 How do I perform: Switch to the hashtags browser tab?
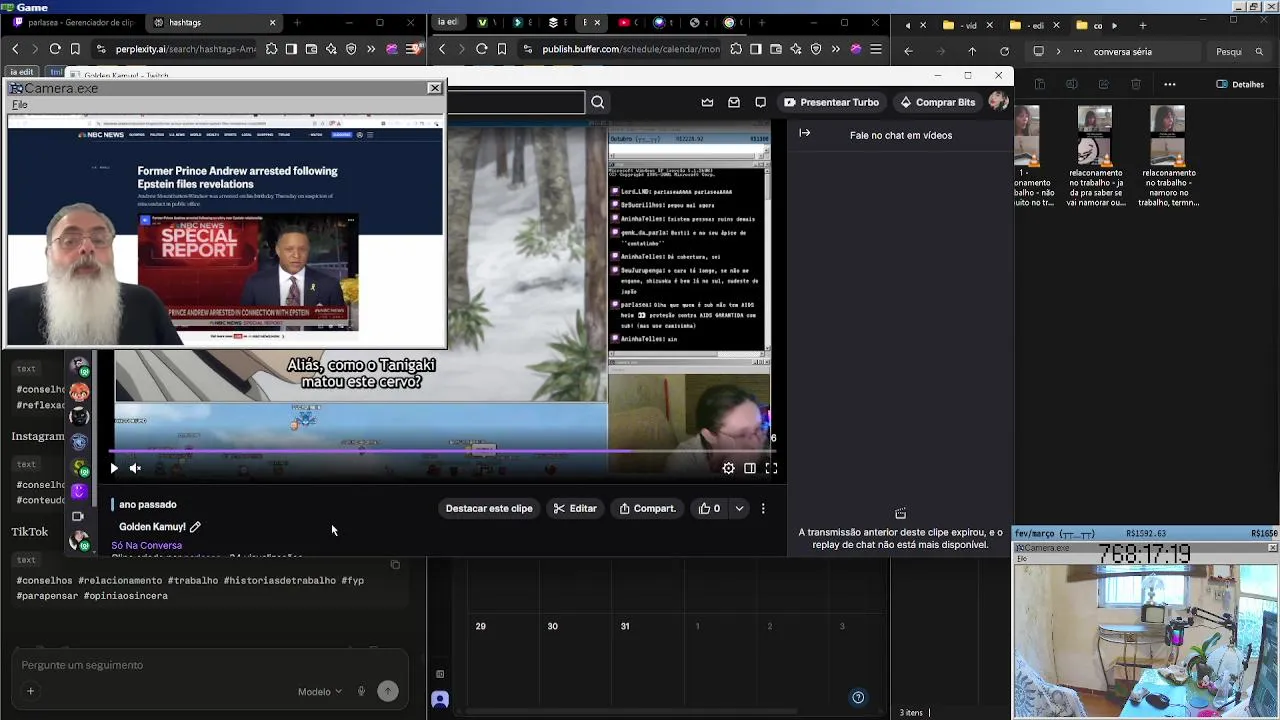tap(215, 22)
